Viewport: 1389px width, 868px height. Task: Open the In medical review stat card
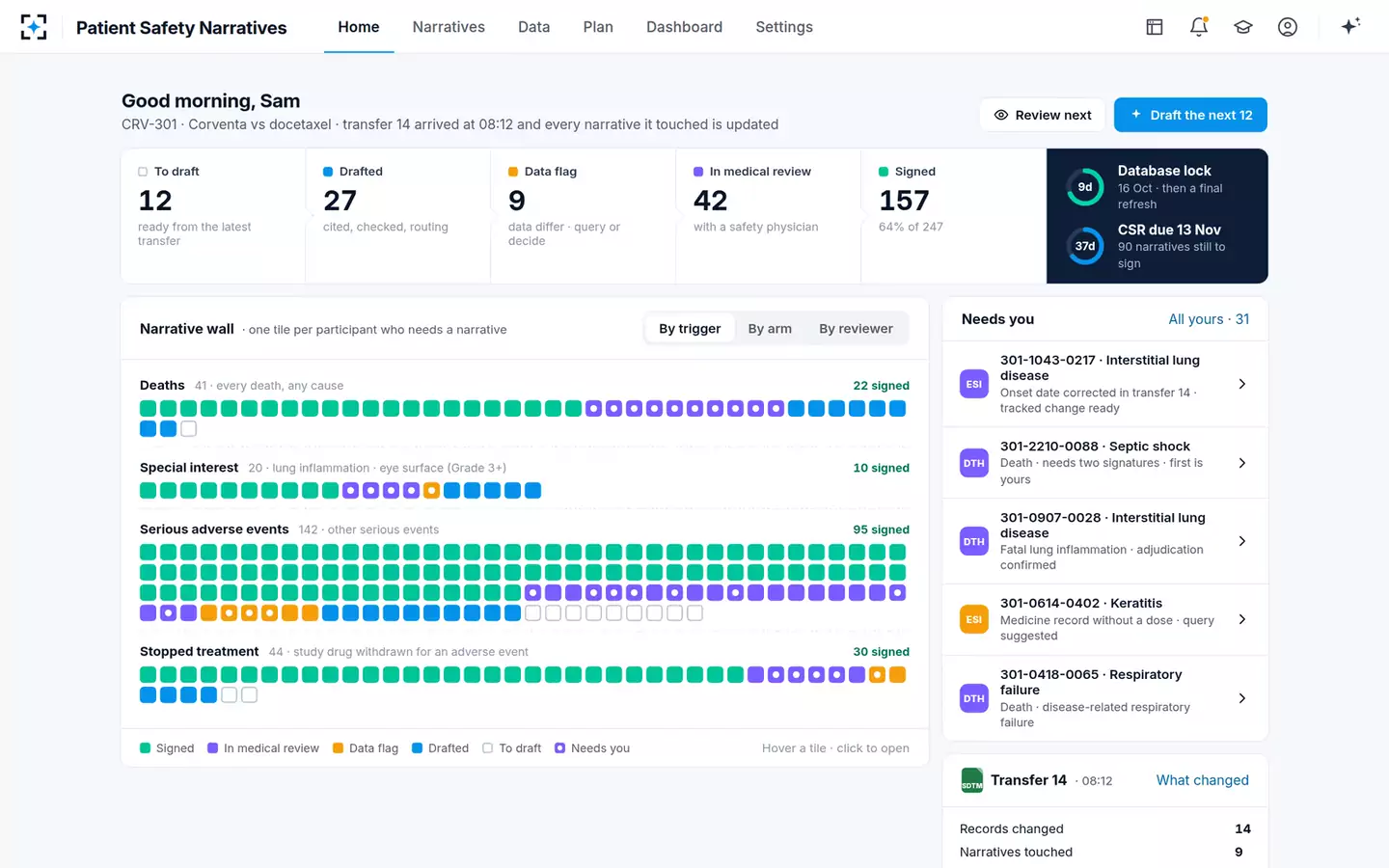point(768,216)
